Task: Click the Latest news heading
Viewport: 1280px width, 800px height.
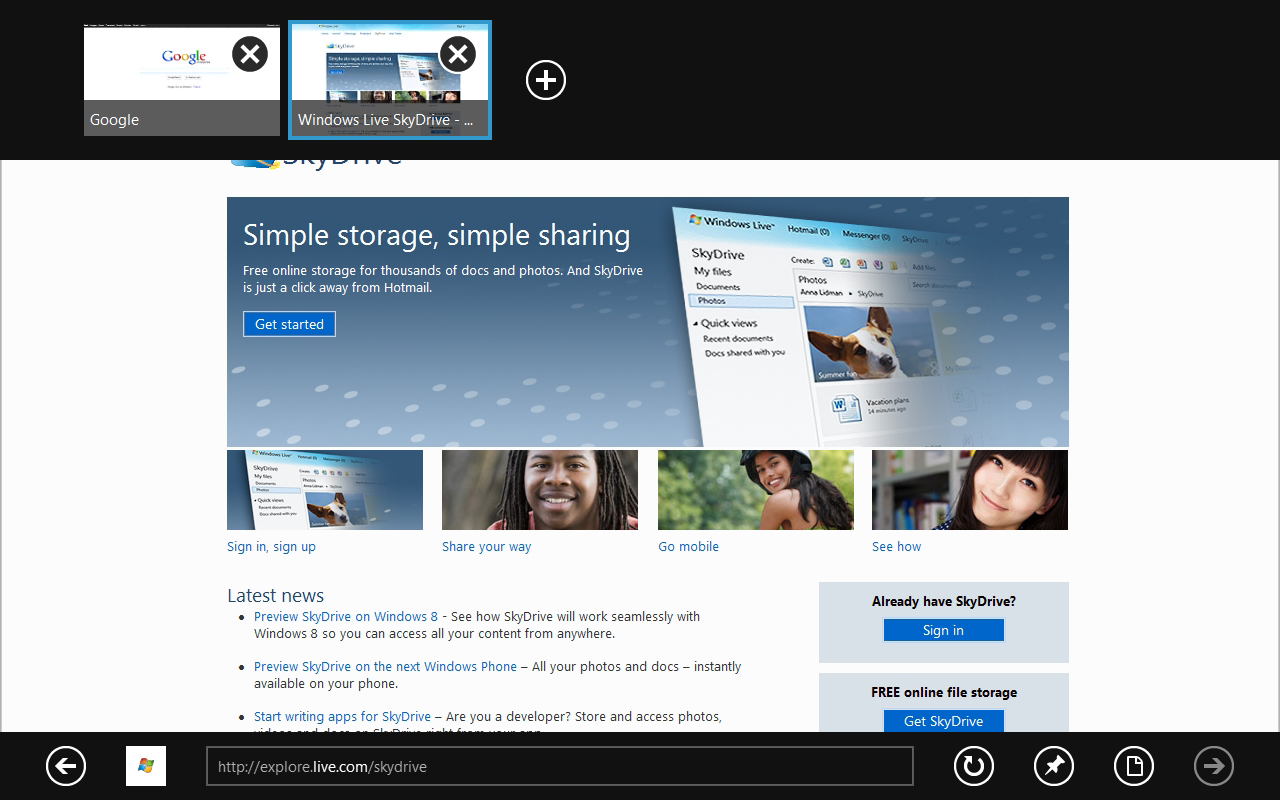Action: point(275,595)
